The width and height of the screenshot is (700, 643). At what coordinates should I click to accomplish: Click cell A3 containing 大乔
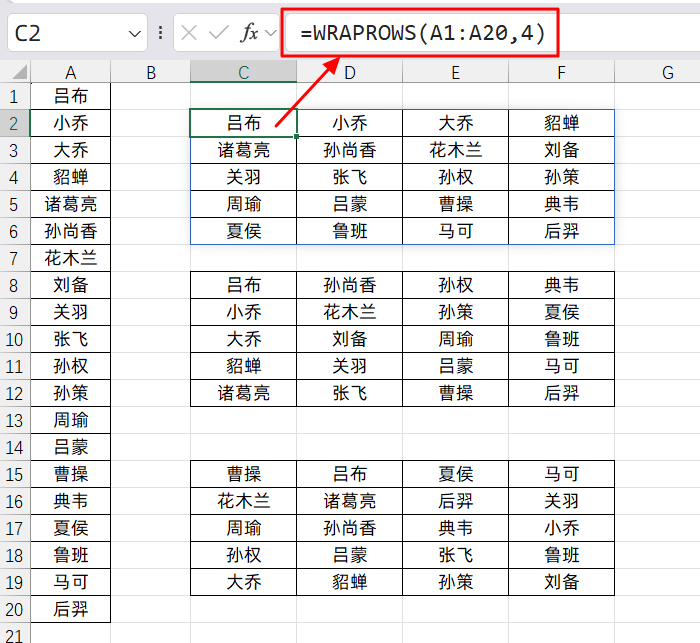point(71,150)
